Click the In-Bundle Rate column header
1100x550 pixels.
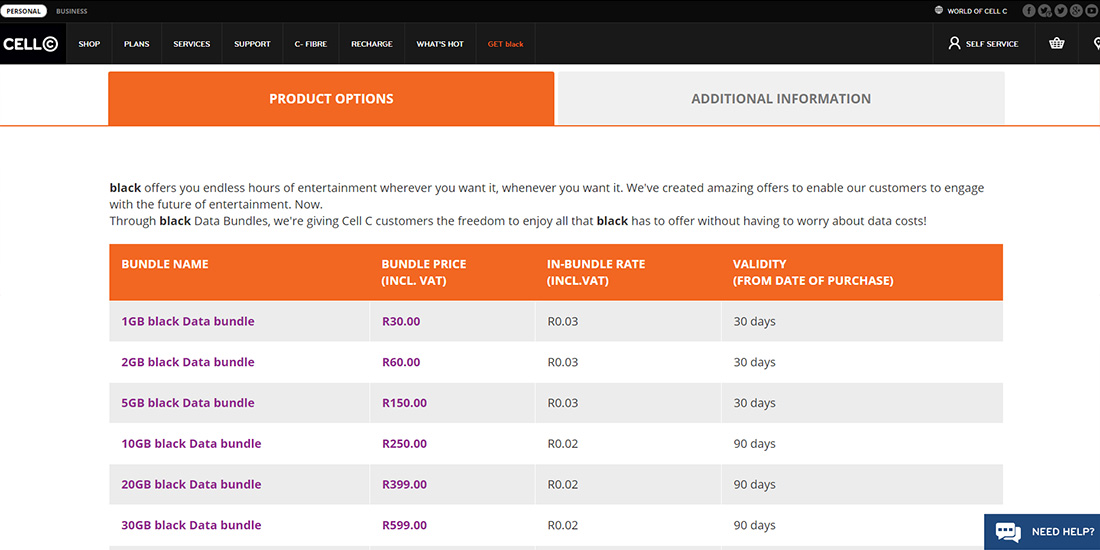[596, 272]
